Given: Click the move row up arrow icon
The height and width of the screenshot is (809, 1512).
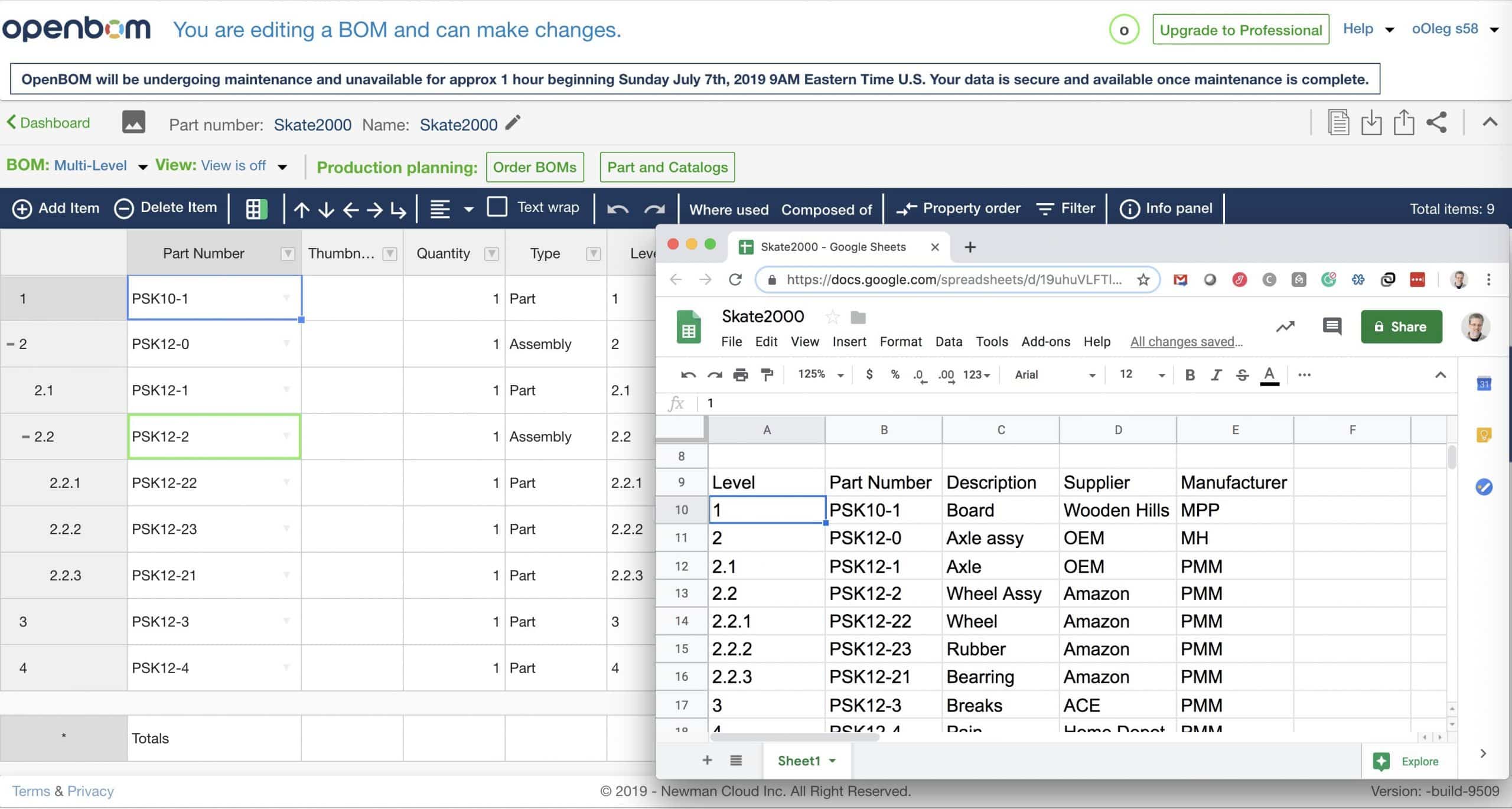Looking at the screenshot, I should pyautogui.click(x=301, y=209).
